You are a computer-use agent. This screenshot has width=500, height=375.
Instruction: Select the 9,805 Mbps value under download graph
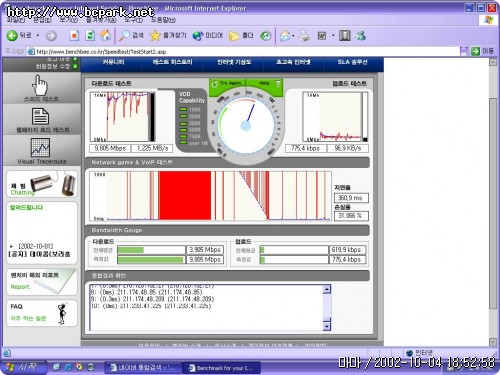point(110,148)
